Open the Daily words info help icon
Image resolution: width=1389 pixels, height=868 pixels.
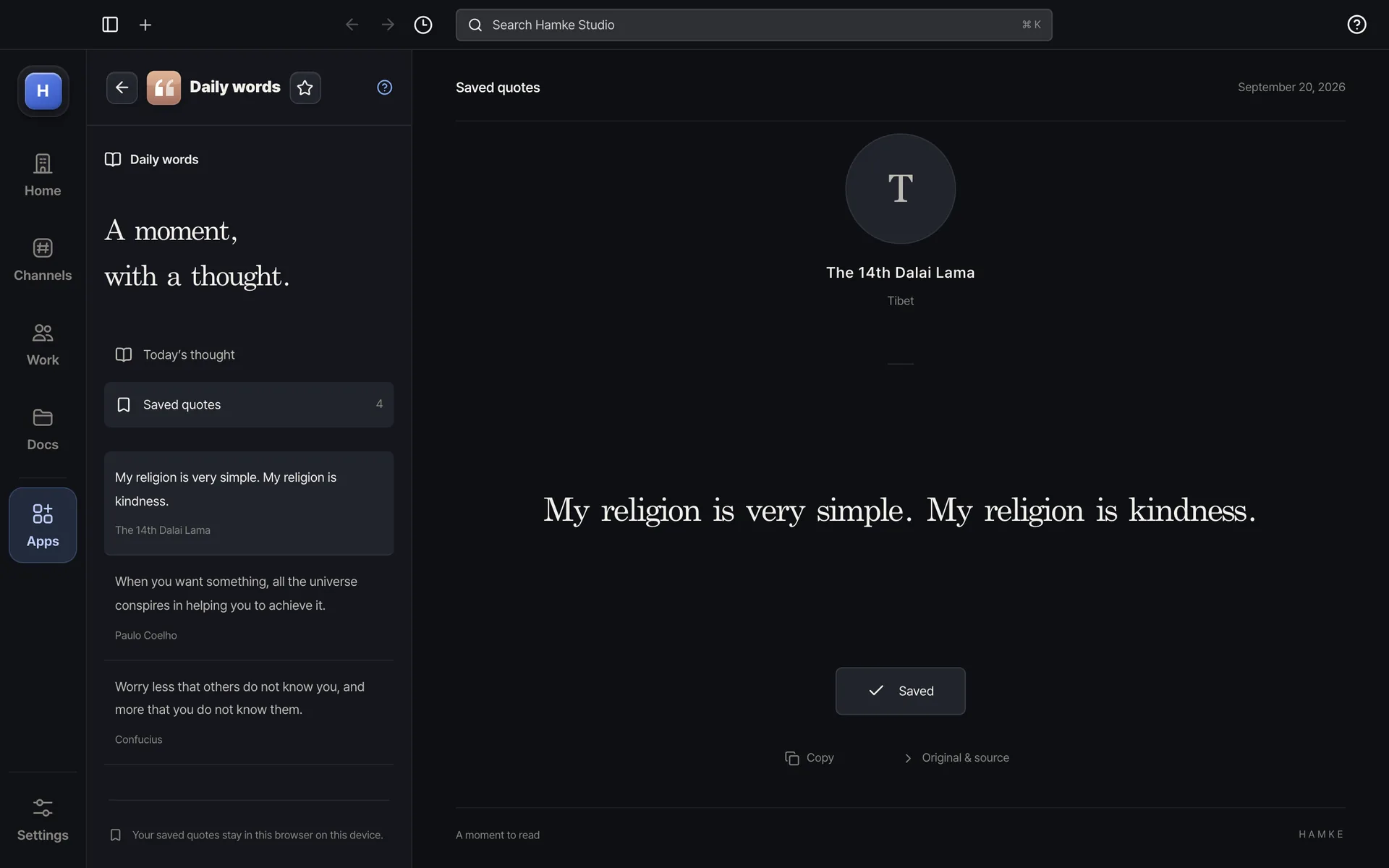[385, 88]
